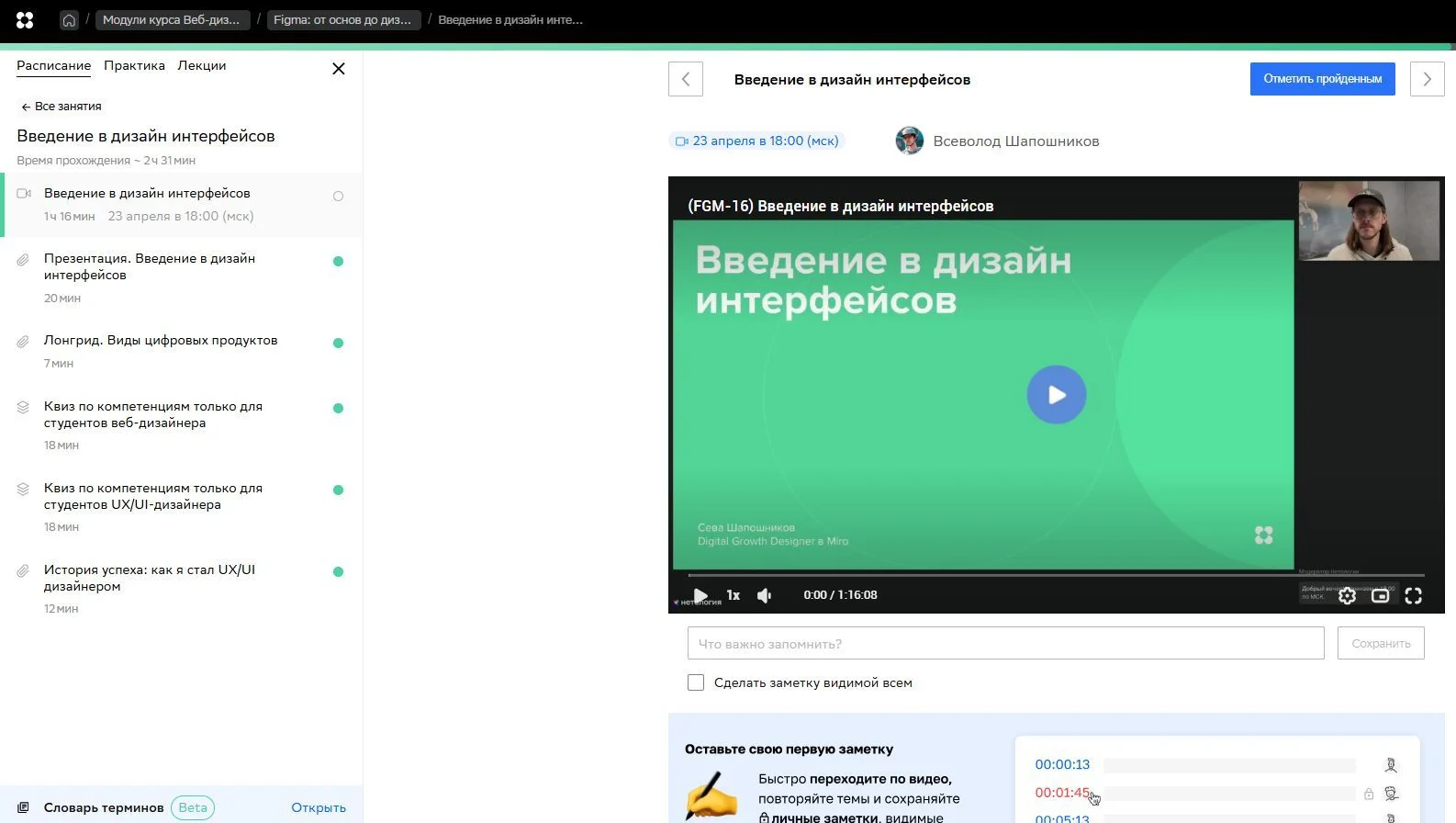
Task: Open 'Figma: от основ до диз...' breadcrumb
Action: click(343, 19)
